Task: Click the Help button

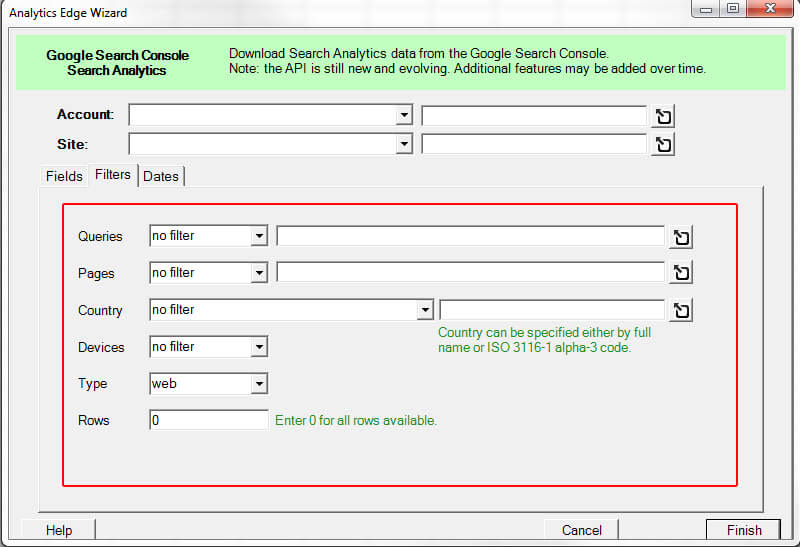Action: tap(59, 530)
